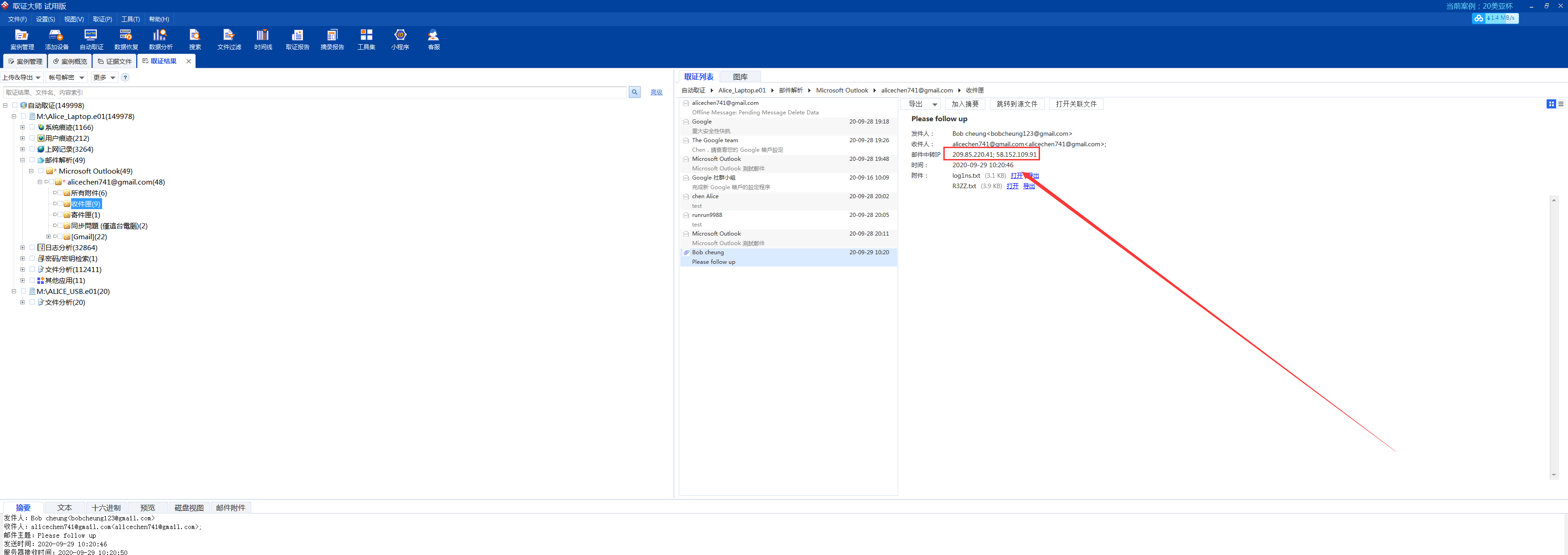Open the 上传&导出 dropdown
Viewport: 1568px width, 555px height.
click(22, 77)
